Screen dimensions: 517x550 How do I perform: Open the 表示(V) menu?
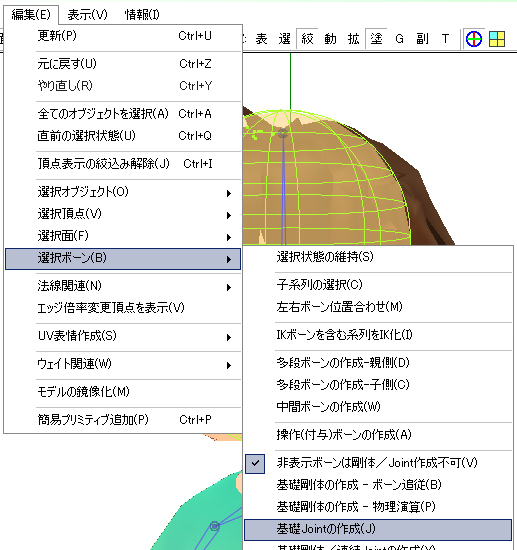click(87, 15)
